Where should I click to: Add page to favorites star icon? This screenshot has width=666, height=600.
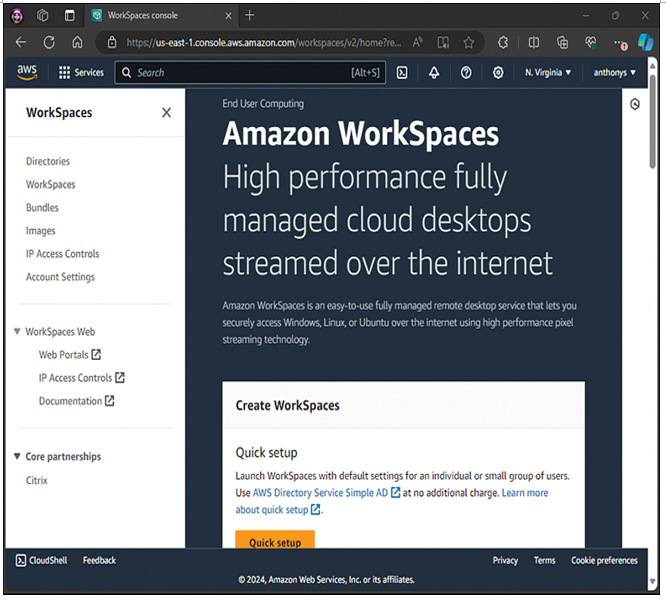click(x=468, y=42)
